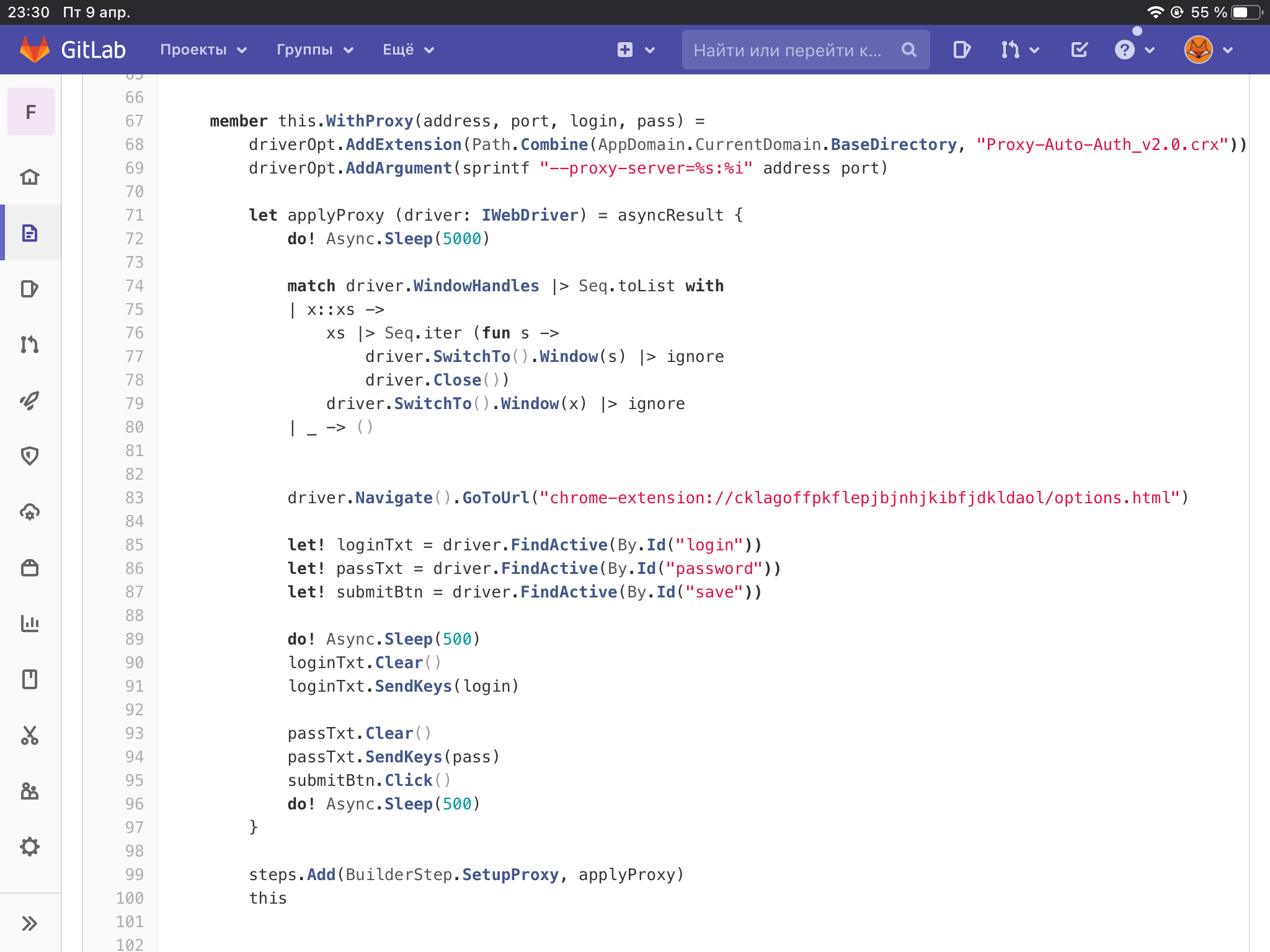Click line number 67
1270x952 pixels.
click(x=135, y=121)
